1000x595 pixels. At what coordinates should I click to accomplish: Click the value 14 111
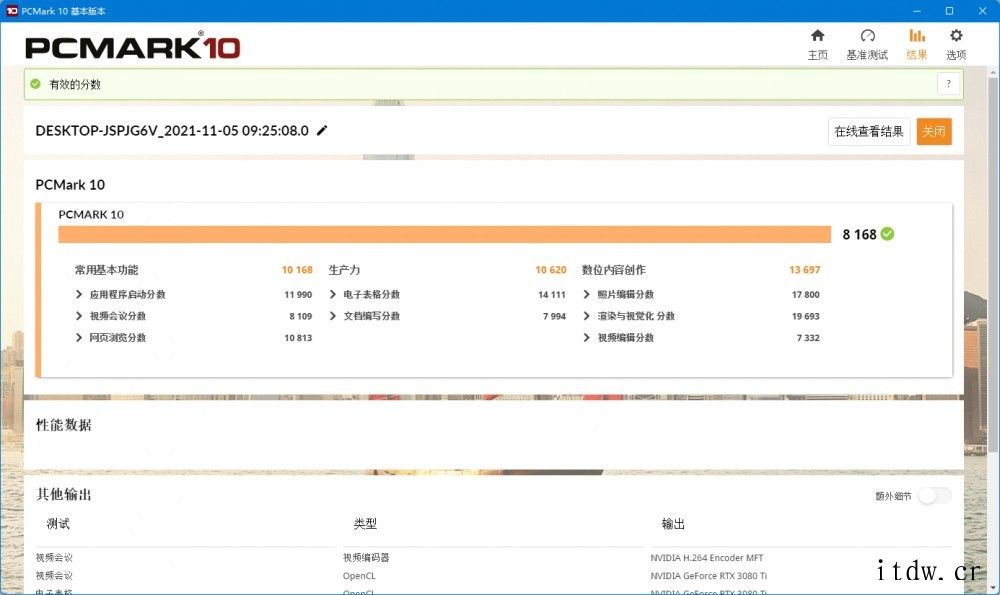pos(552,295)
